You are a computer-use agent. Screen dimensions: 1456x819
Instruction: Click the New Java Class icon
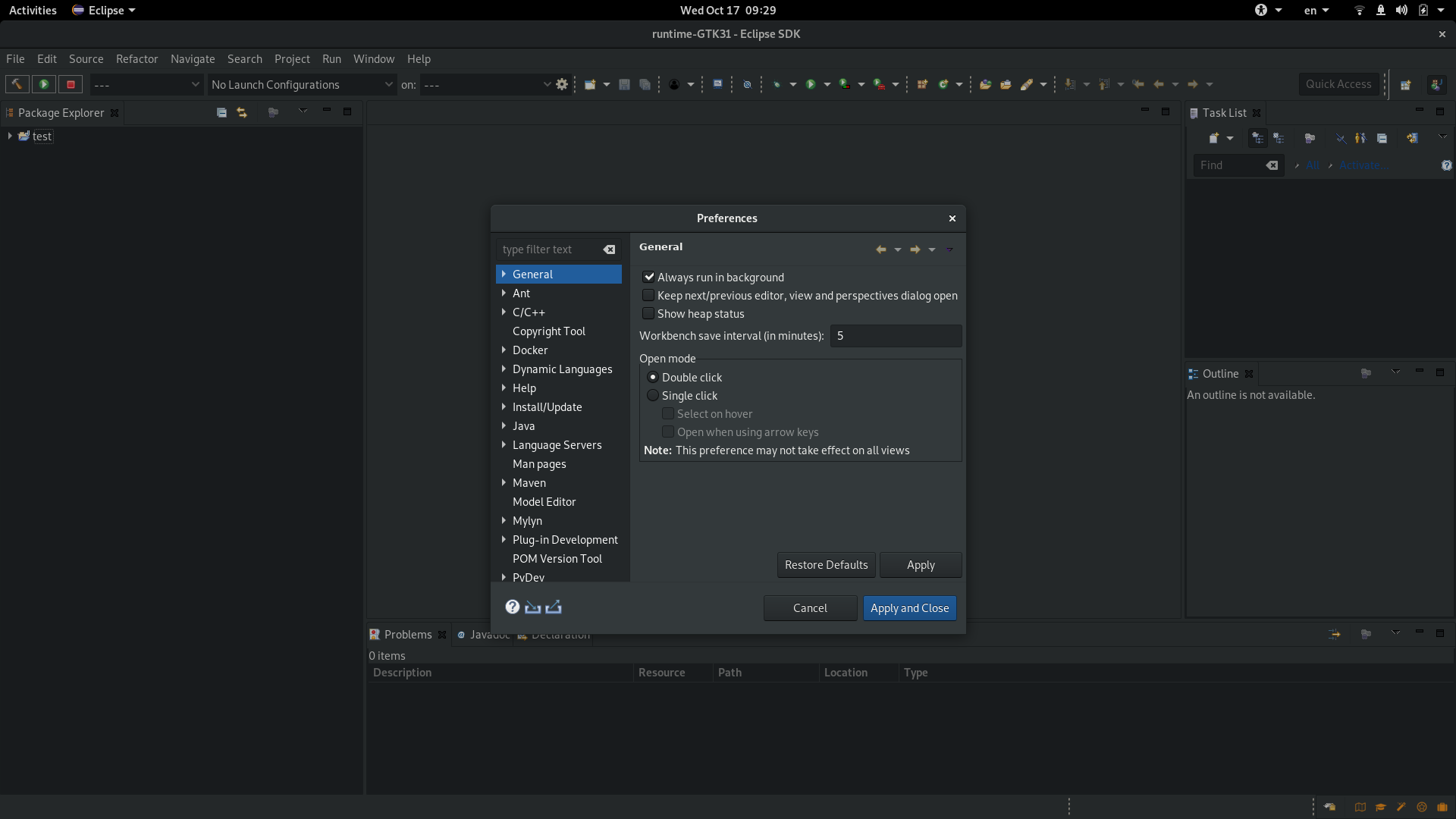943,84
